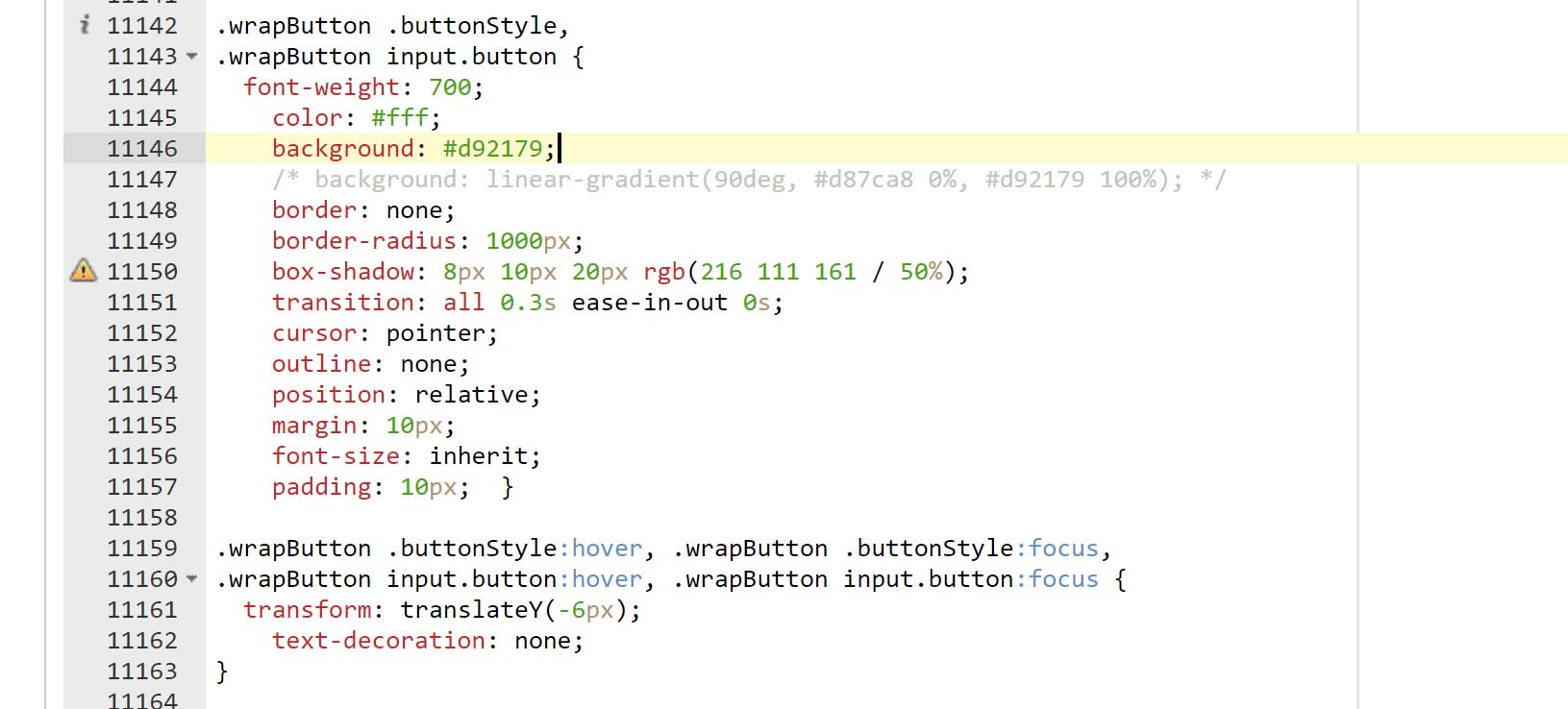Click the 'position: relative;' declaration
This screenshot has height=709, width=1568.
406,395
